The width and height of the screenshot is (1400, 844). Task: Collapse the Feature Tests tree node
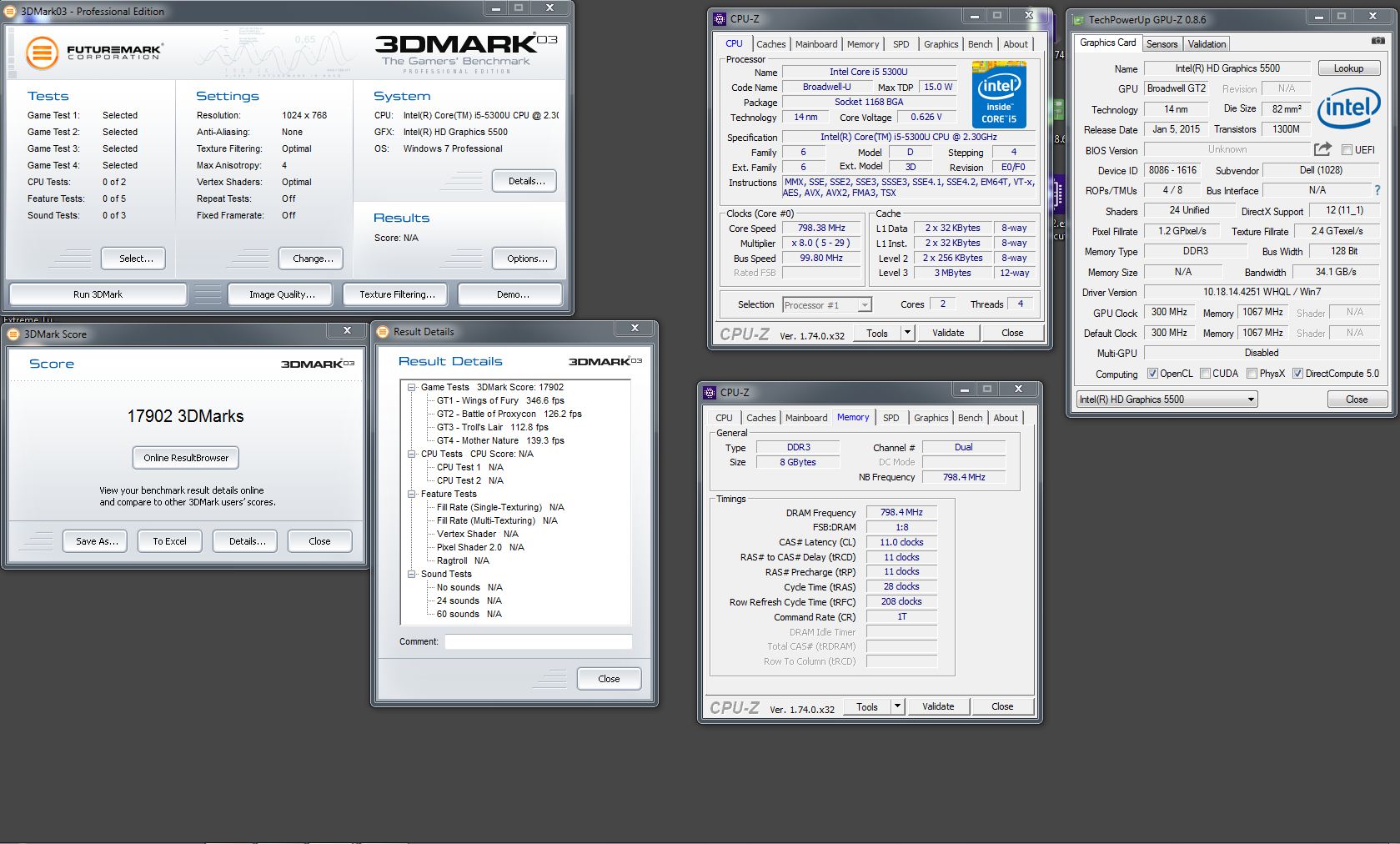click(412, 494)
